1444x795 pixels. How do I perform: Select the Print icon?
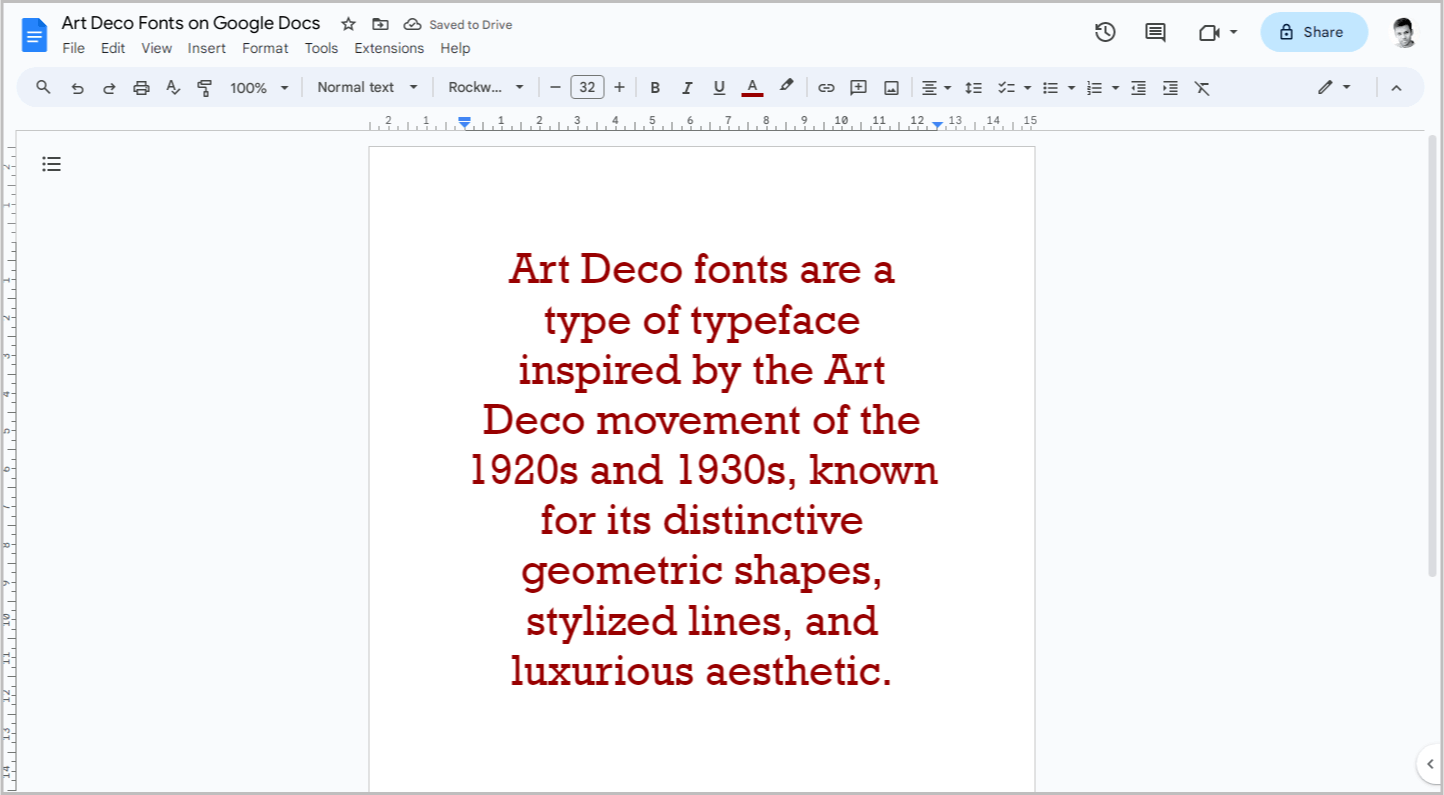[141, 87]
